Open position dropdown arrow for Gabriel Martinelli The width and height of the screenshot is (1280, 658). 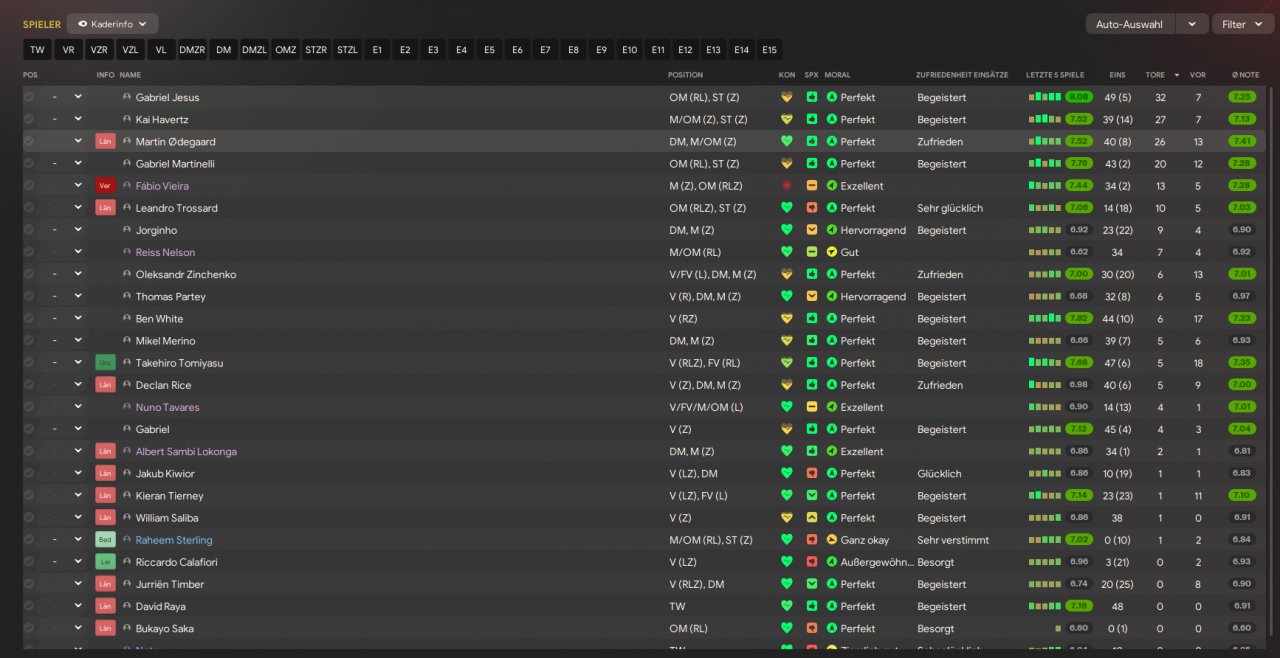[78, 163]
